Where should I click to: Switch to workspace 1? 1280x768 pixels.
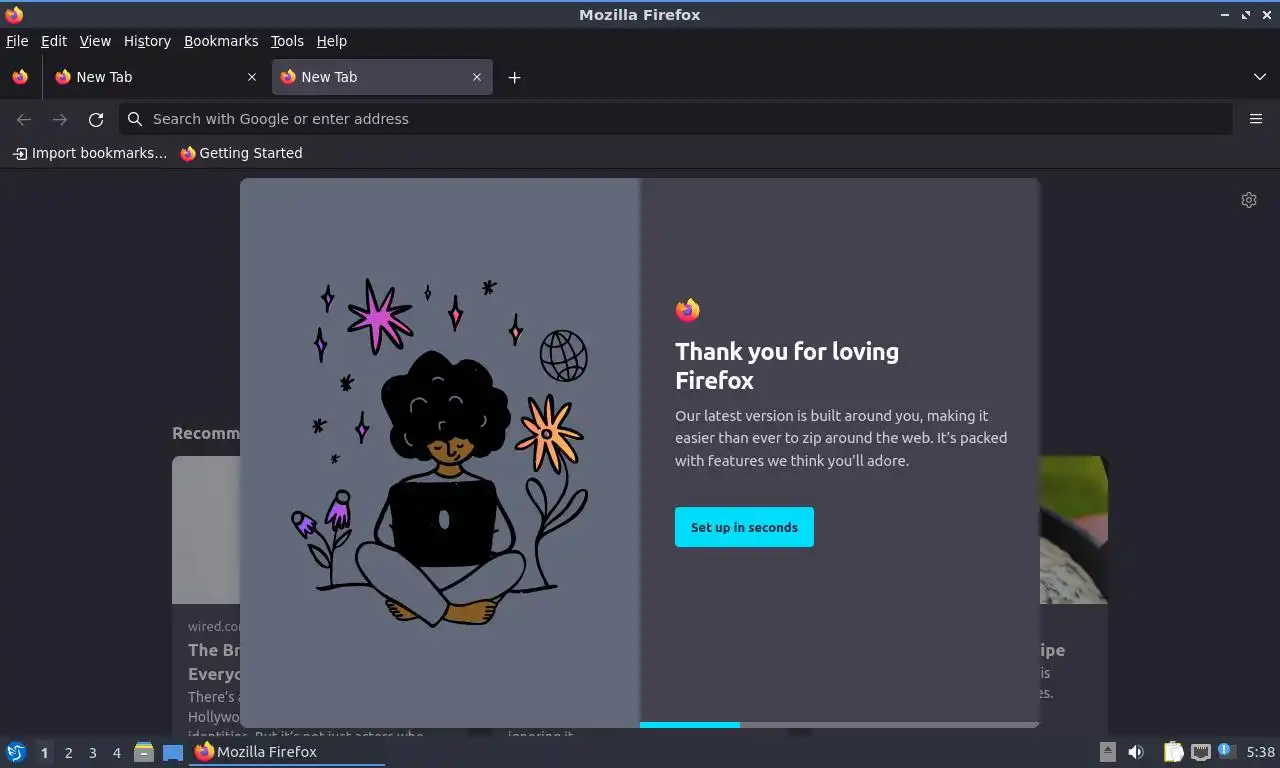44,753
